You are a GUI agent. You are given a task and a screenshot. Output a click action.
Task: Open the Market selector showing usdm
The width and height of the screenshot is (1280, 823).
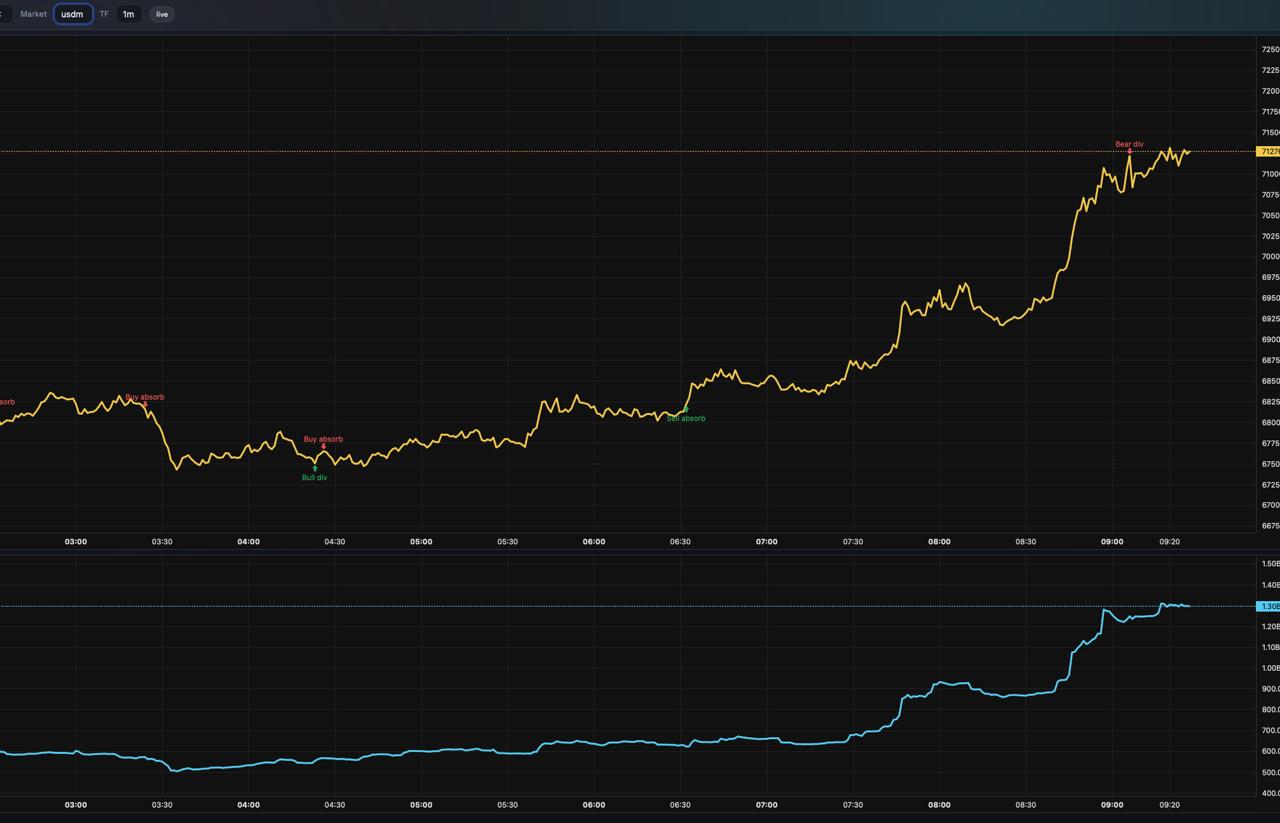coord(73,14)
